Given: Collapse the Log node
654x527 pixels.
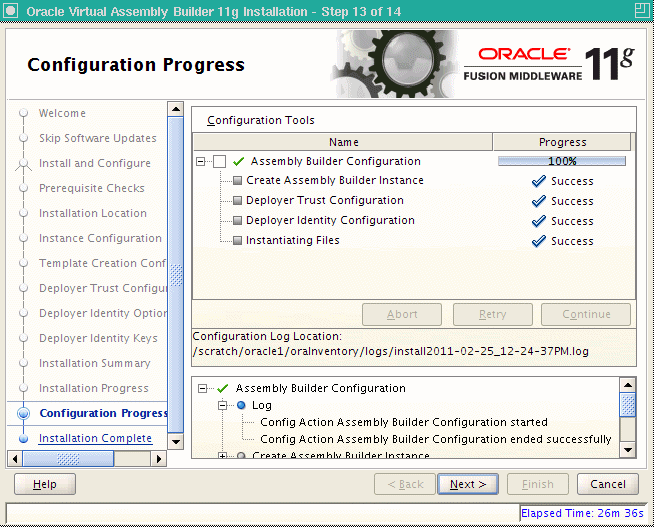Looking at the screenshot, I should (222, 405).
